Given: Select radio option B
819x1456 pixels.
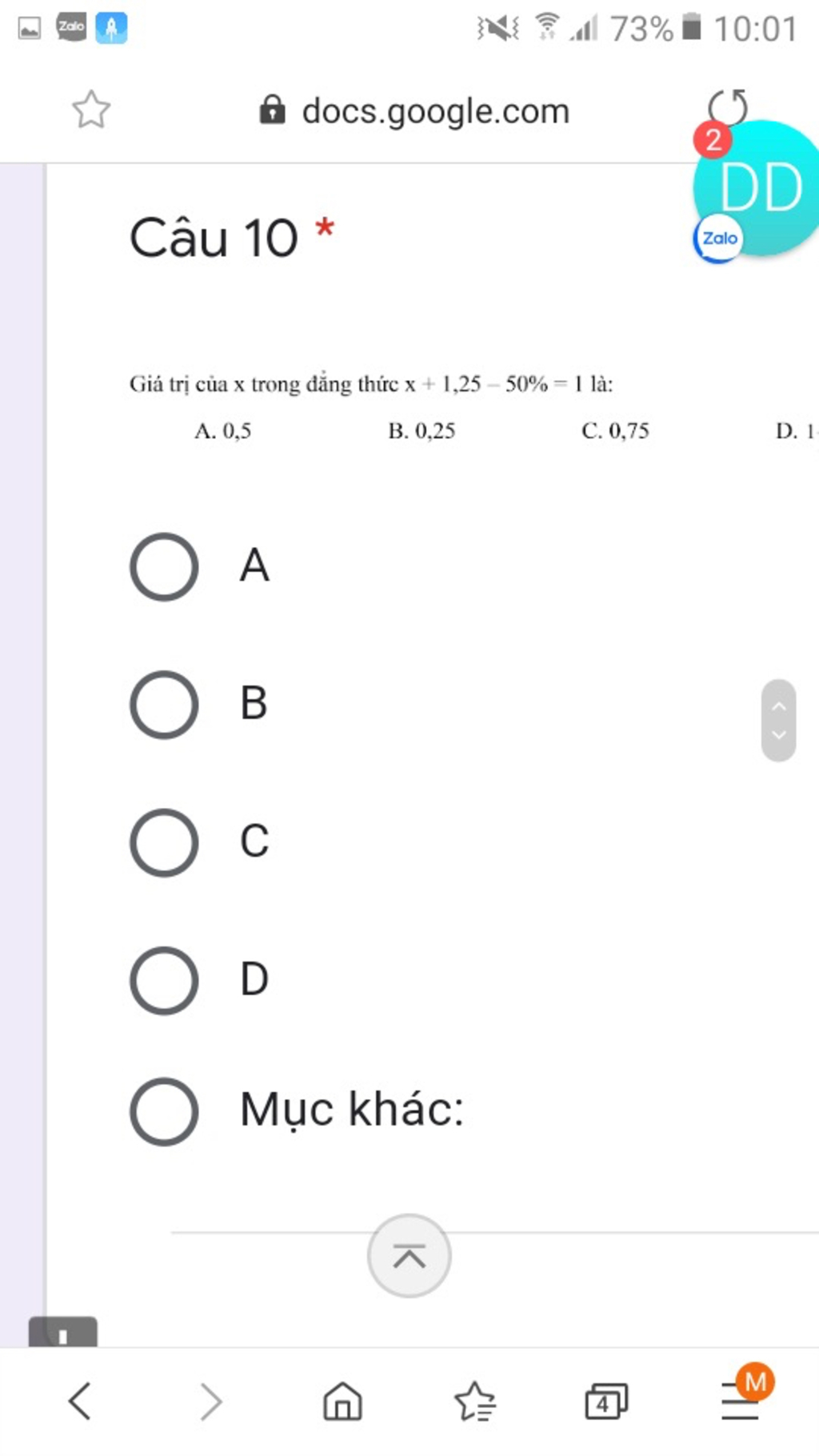Looking at the screenshot, I should (x=164, y=704).
